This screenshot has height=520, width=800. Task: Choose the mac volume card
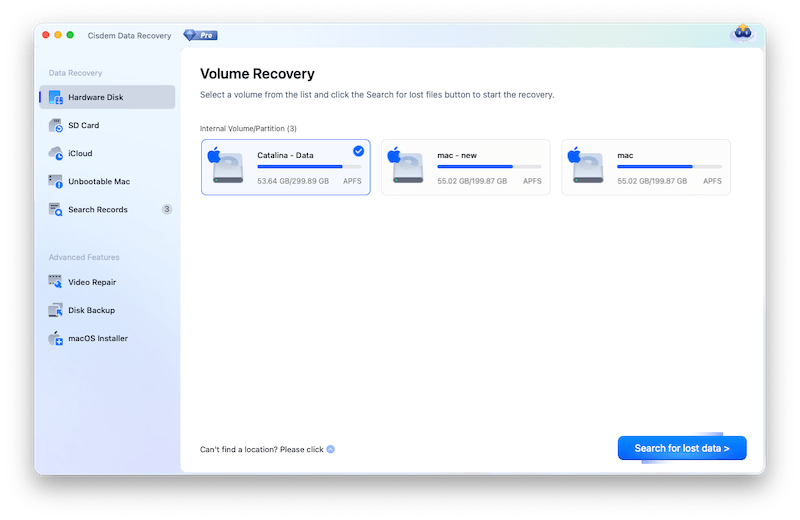(x=645, y=167)
